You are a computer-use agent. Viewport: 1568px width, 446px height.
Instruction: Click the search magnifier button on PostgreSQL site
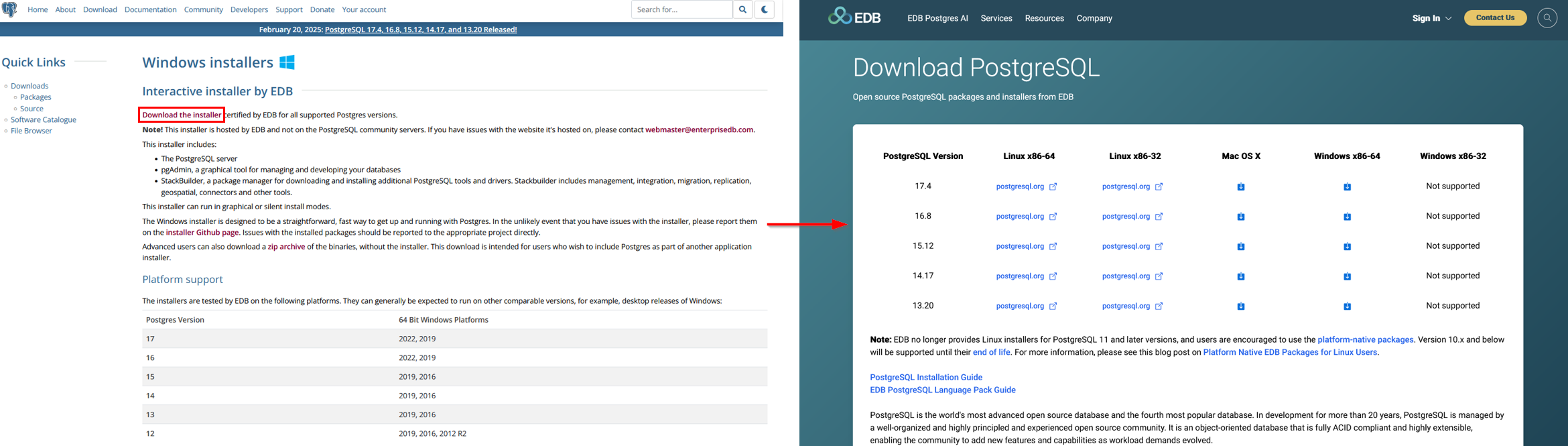pyautogui.click(x=742, y=9)
